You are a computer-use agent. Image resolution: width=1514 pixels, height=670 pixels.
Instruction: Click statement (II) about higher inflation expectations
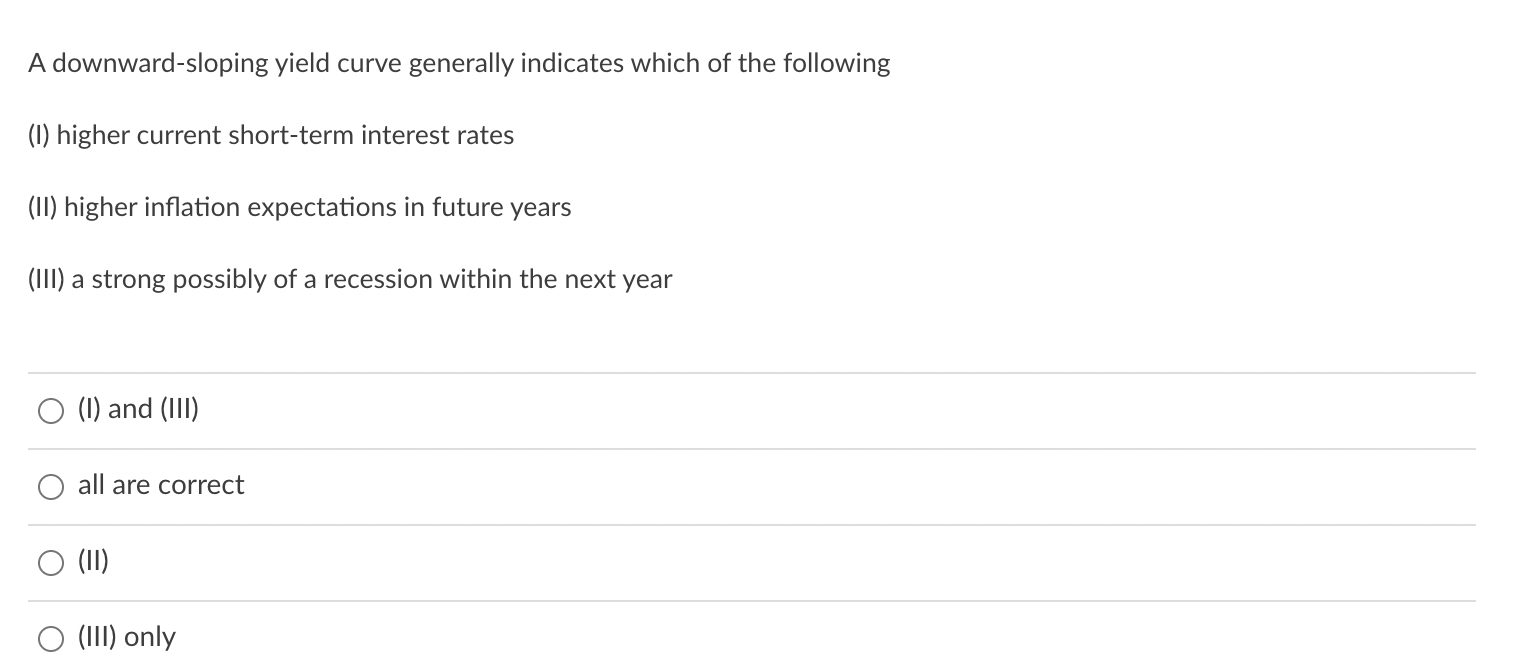point(299,208)
